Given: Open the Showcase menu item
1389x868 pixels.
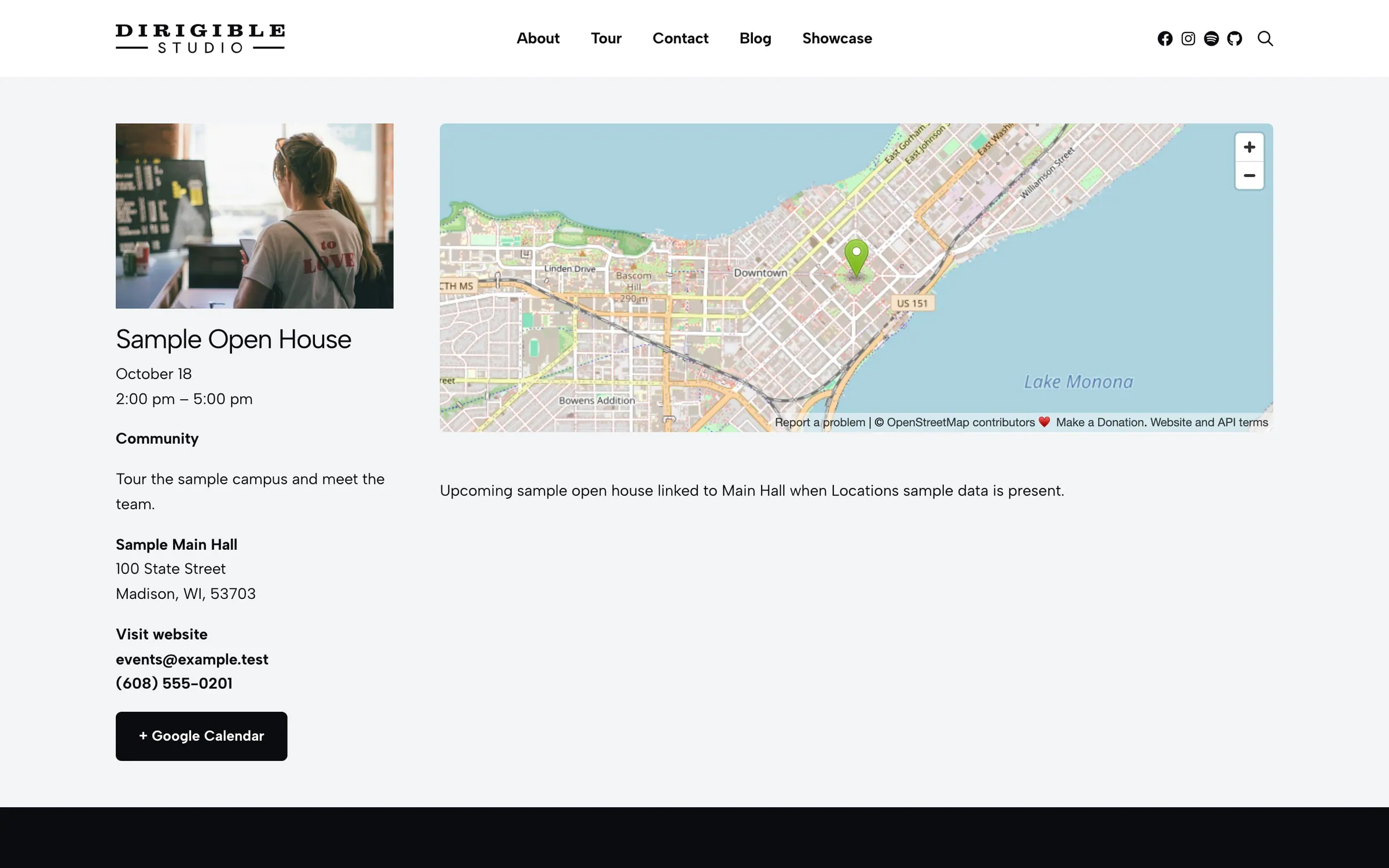Looking at the screenshot, I should (837, 38).
